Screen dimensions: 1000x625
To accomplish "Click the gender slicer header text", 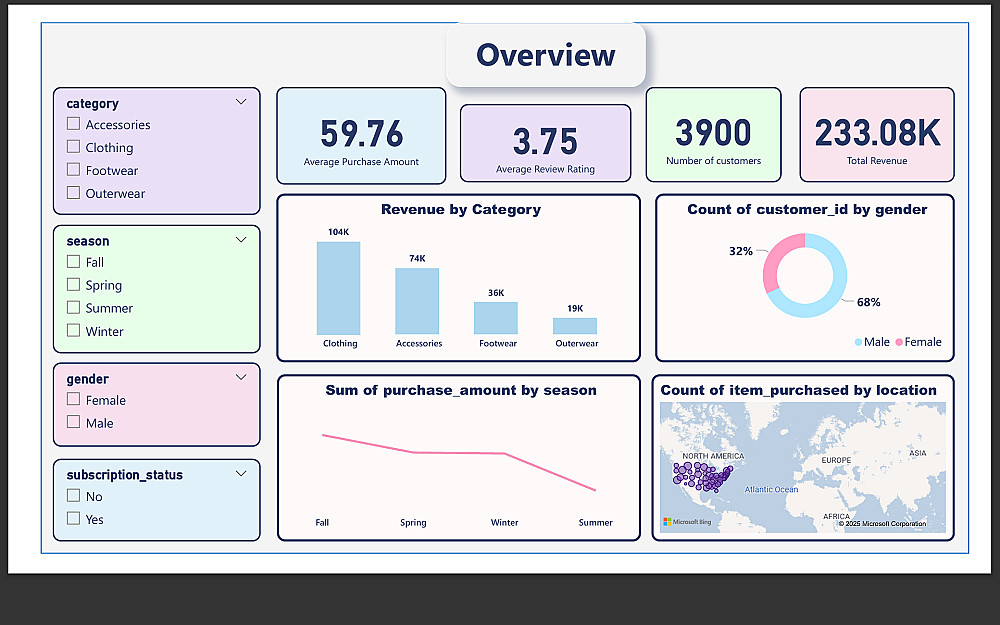I will (x=87, y=379).
